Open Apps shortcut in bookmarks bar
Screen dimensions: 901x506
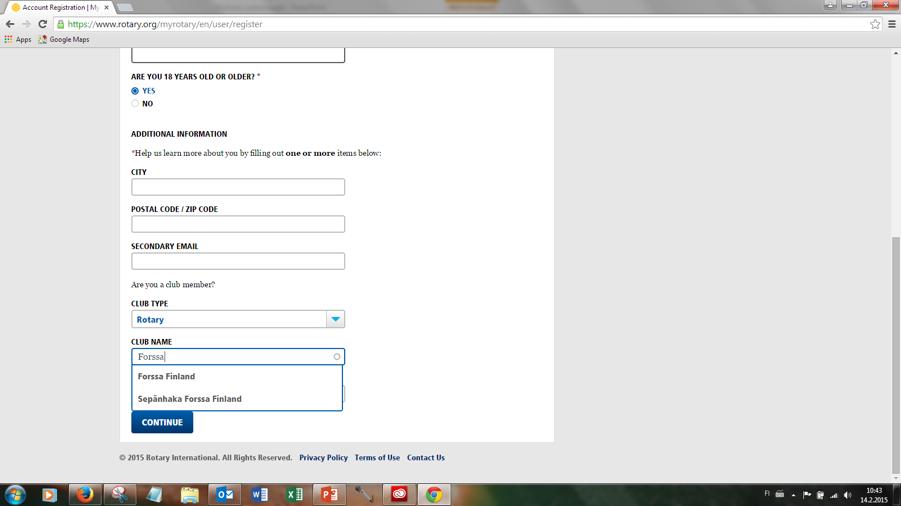18,40
